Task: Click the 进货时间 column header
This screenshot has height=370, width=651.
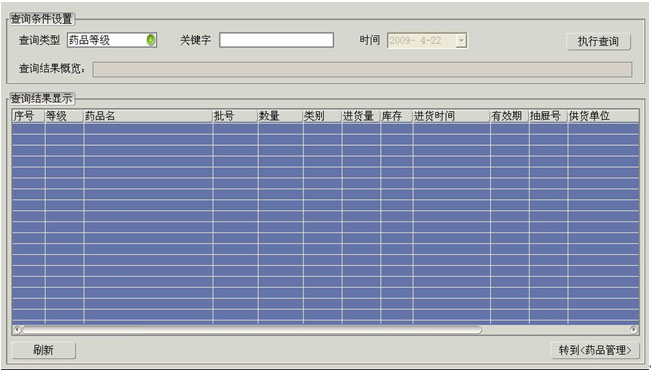Action: click(451, 116)
